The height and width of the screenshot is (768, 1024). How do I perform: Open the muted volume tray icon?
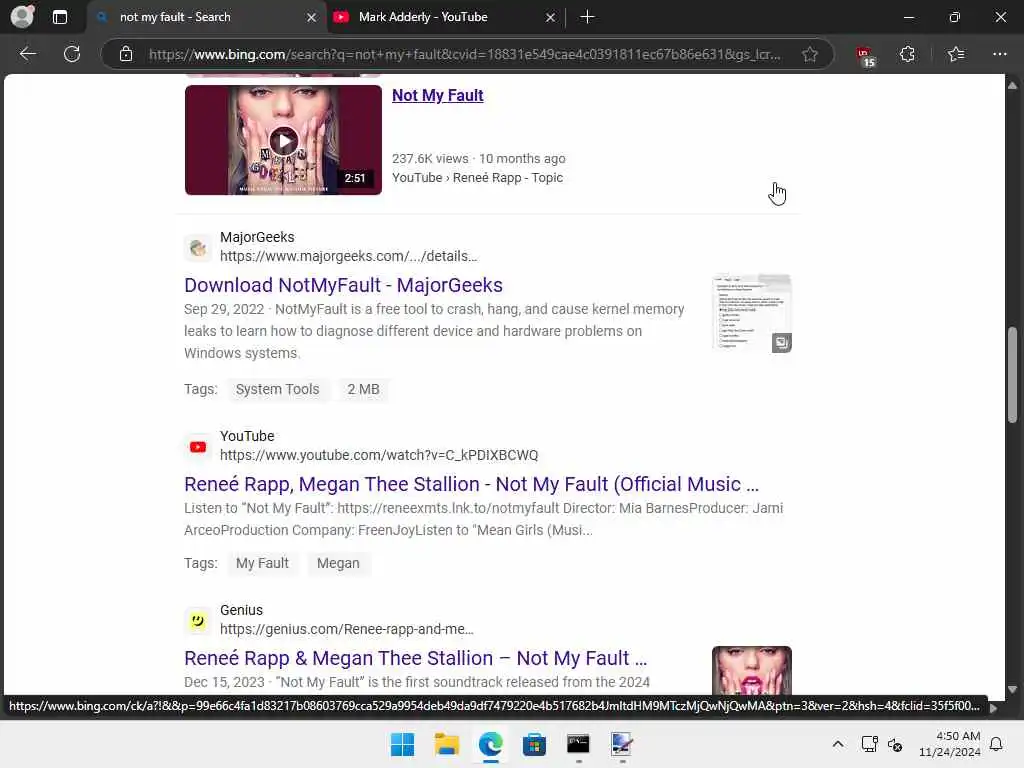click(895, 744)
